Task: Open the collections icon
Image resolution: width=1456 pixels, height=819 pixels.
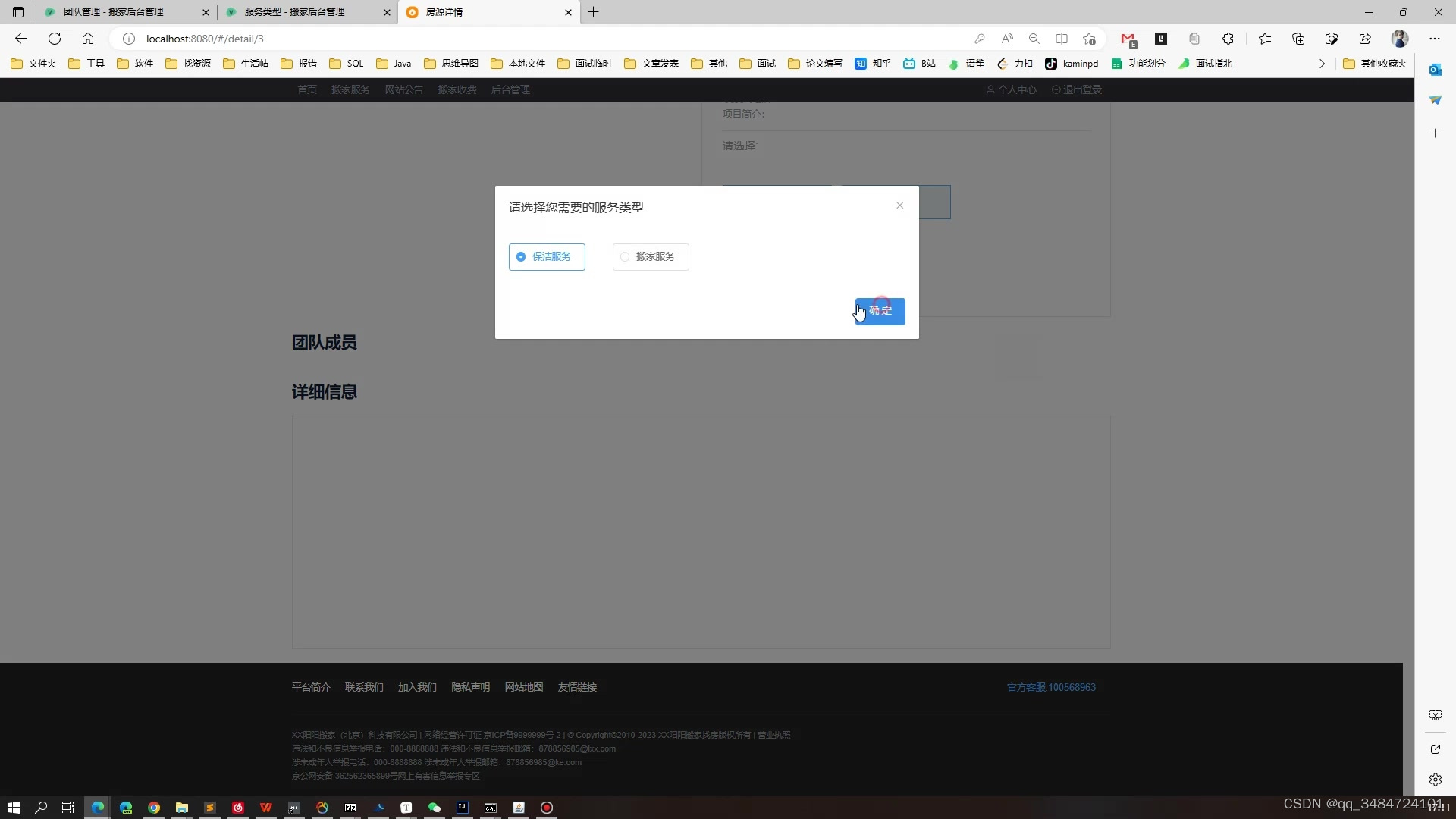Action: 1298,39
